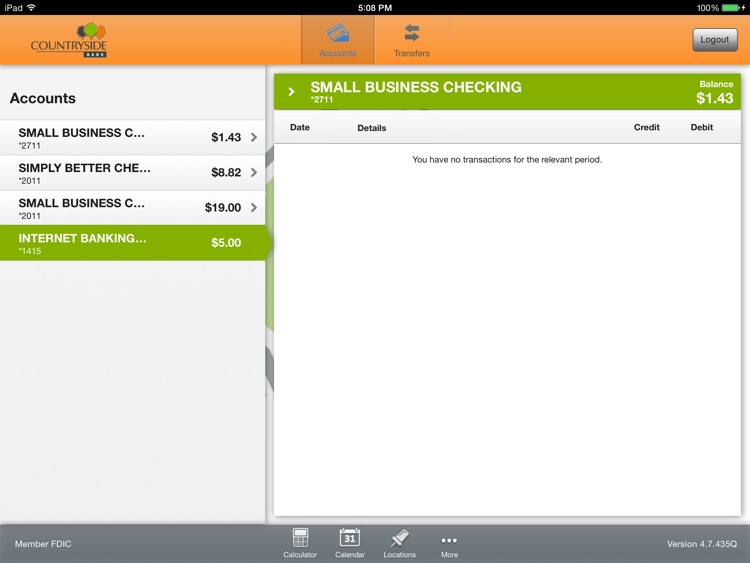Click the Details column header
This screenshot has width=750, height=563.
click(x=372, y=128)
